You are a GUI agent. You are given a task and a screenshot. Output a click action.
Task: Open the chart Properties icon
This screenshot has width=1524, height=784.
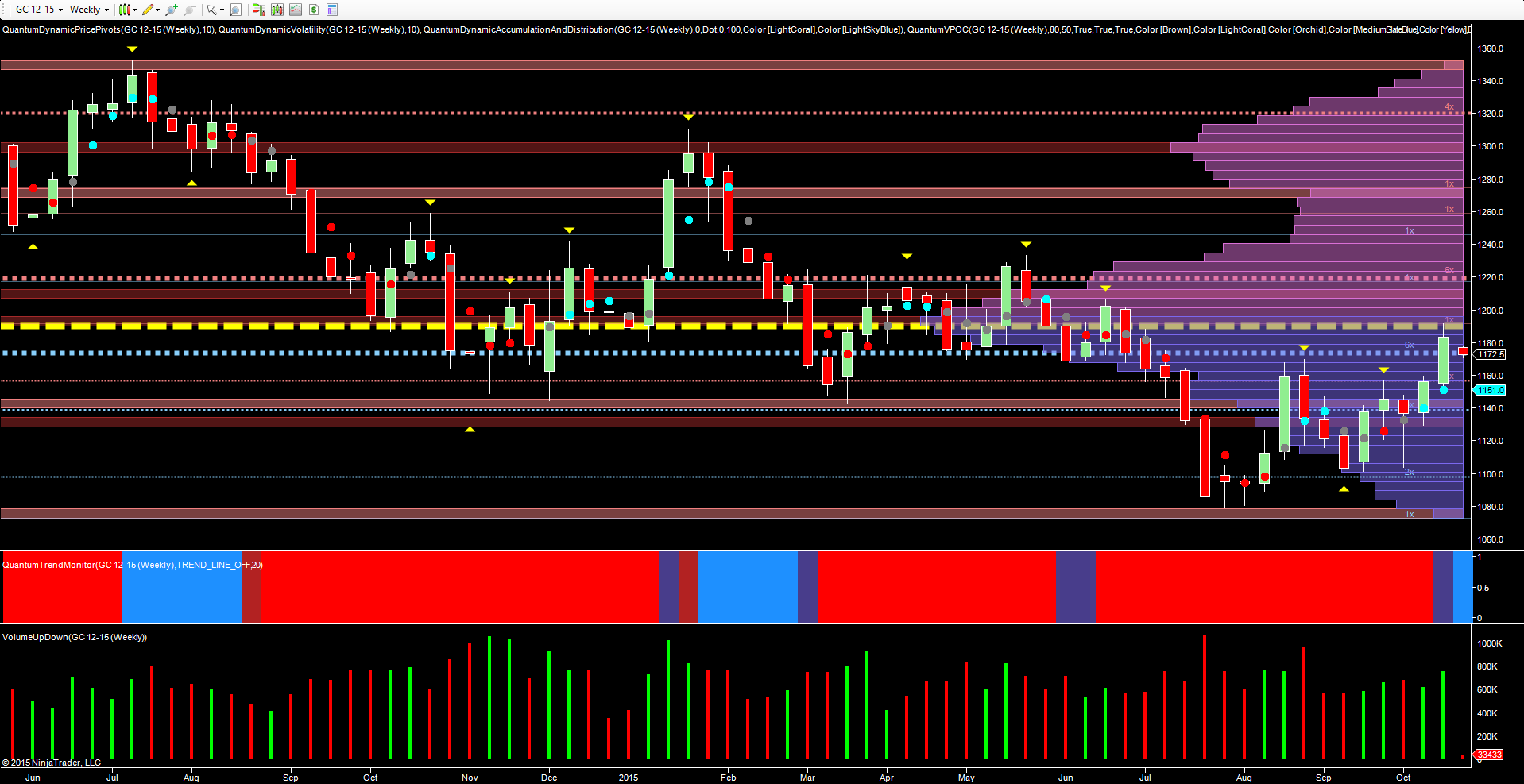(x=332, y=10)
